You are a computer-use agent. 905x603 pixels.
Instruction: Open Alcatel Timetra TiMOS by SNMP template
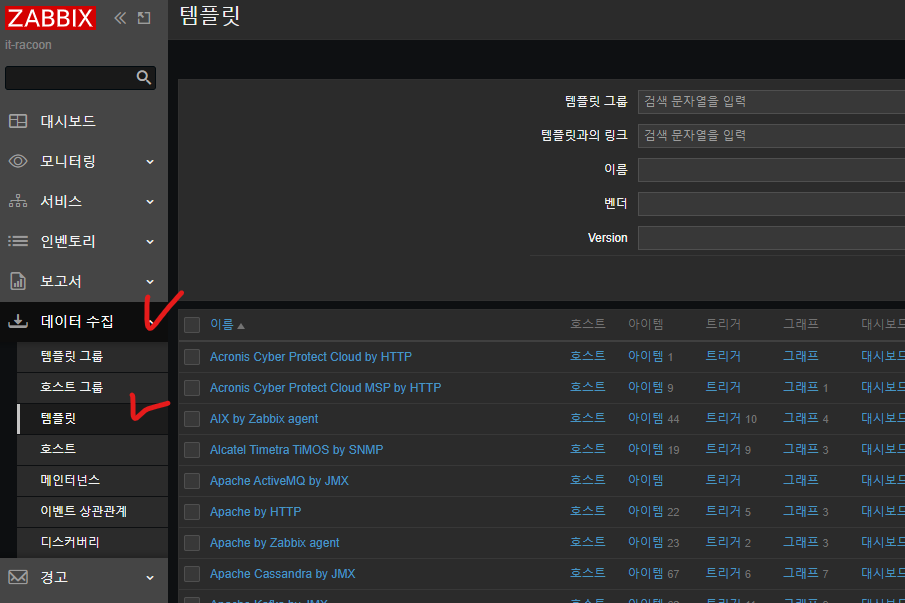pyautogui.click(x=296, y=450)
